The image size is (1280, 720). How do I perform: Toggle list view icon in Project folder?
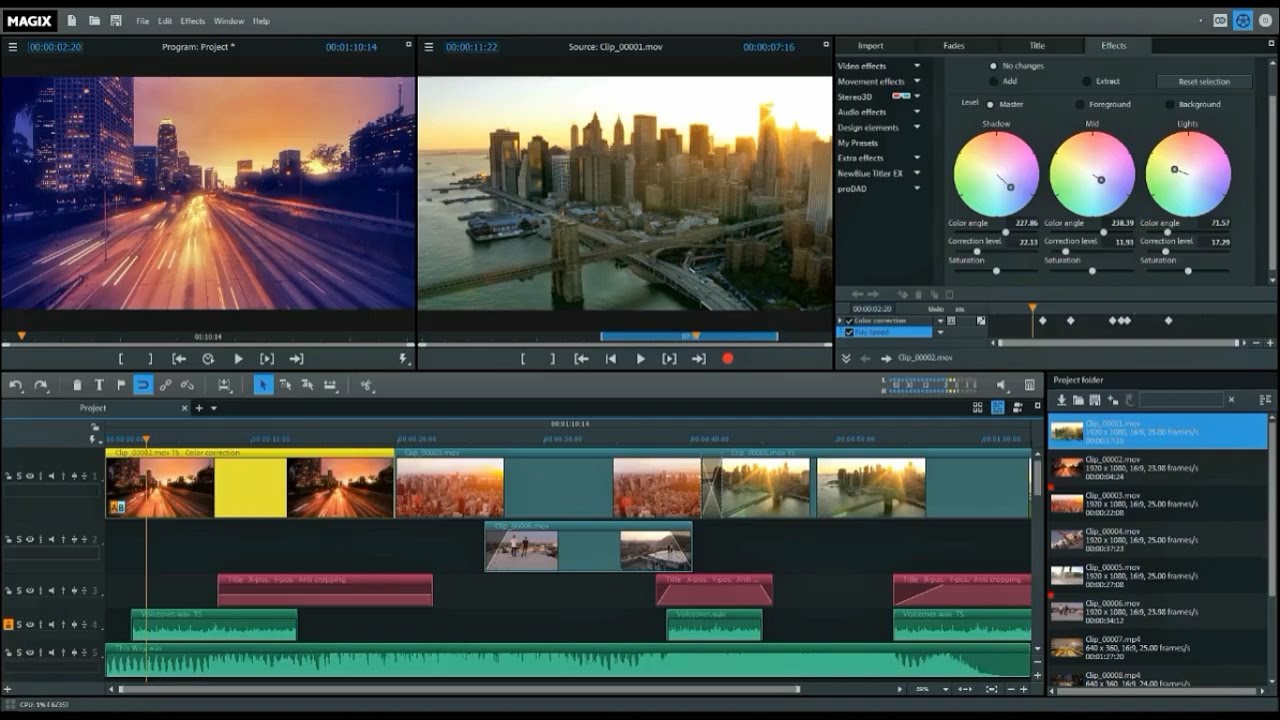[1265, 400]
